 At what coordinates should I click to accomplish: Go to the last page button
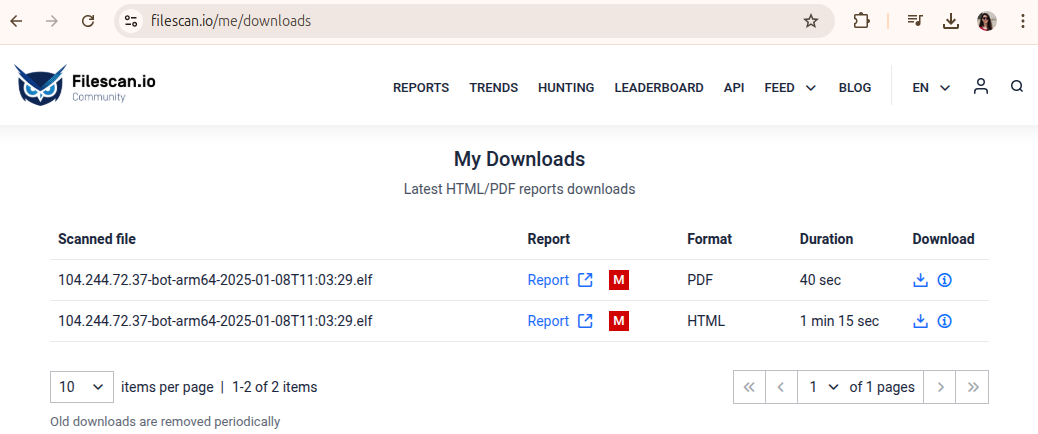[972, 387]
